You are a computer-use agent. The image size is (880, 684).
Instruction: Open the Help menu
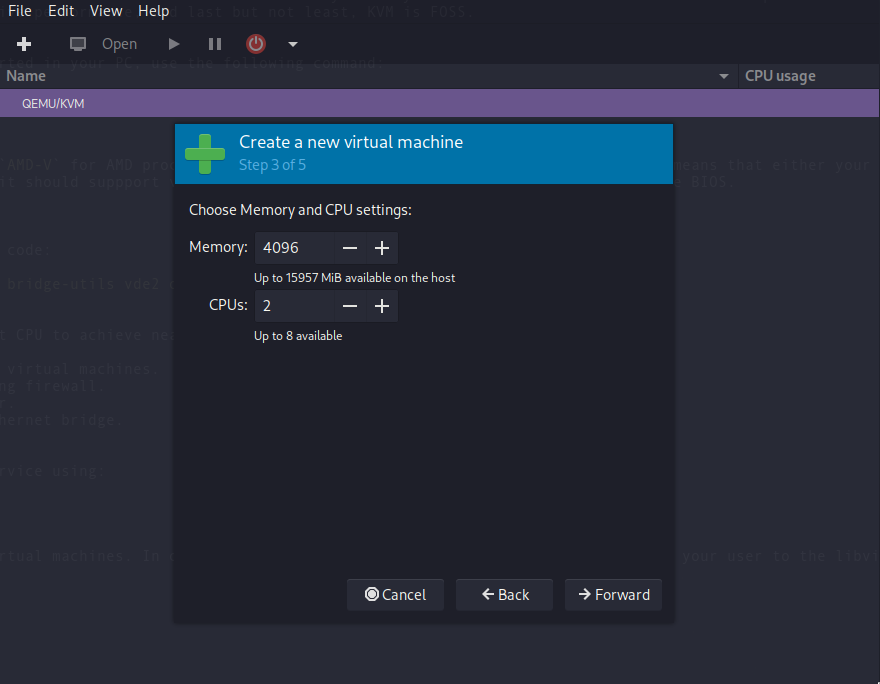click(x=153, y=11)
